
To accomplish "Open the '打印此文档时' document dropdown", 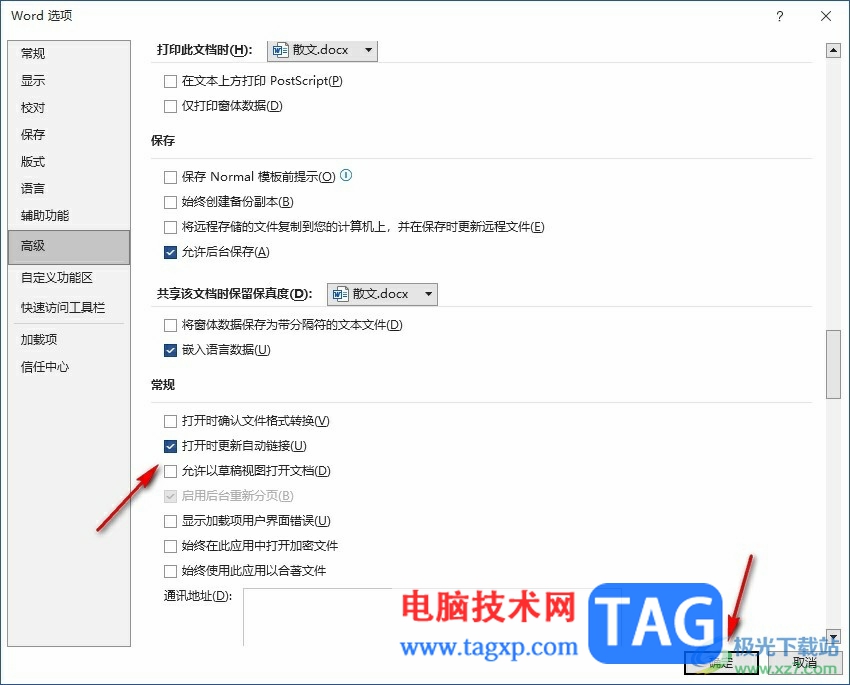I will point(323,50).
